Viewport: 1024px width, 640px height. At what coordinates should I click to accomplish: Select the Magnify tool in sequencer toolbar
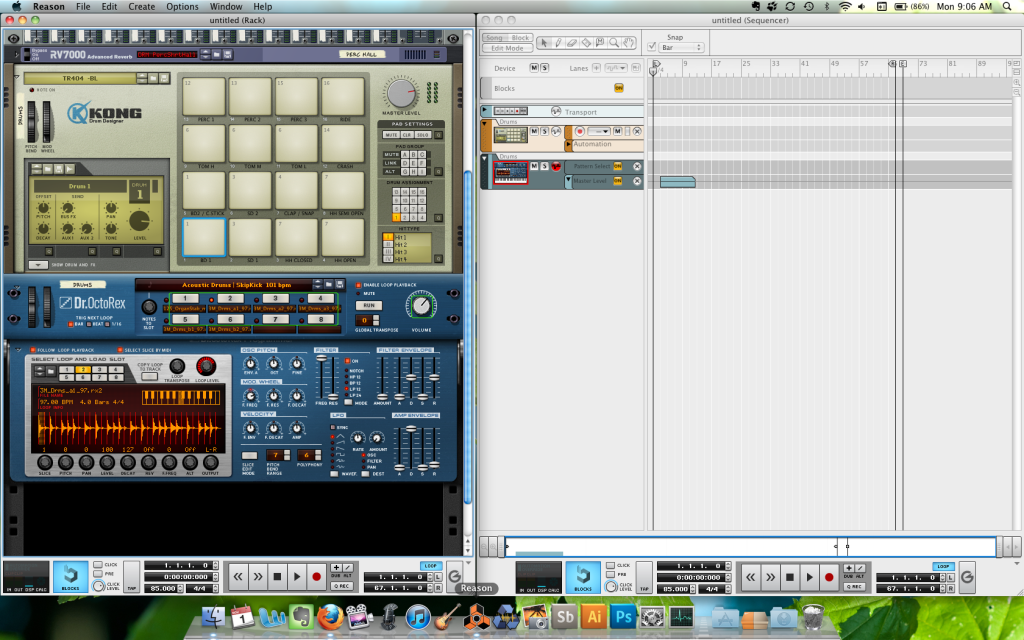coord(614,43)
